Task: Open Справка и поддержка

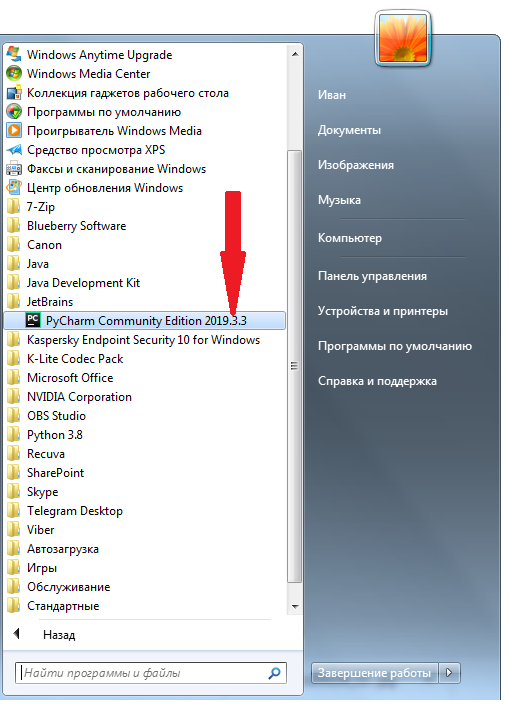Action: coord(377,381)
